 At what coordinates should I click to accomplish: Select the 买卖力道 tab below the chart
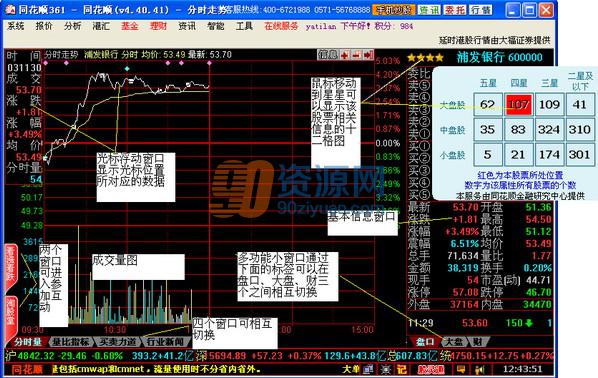(117, 342)
